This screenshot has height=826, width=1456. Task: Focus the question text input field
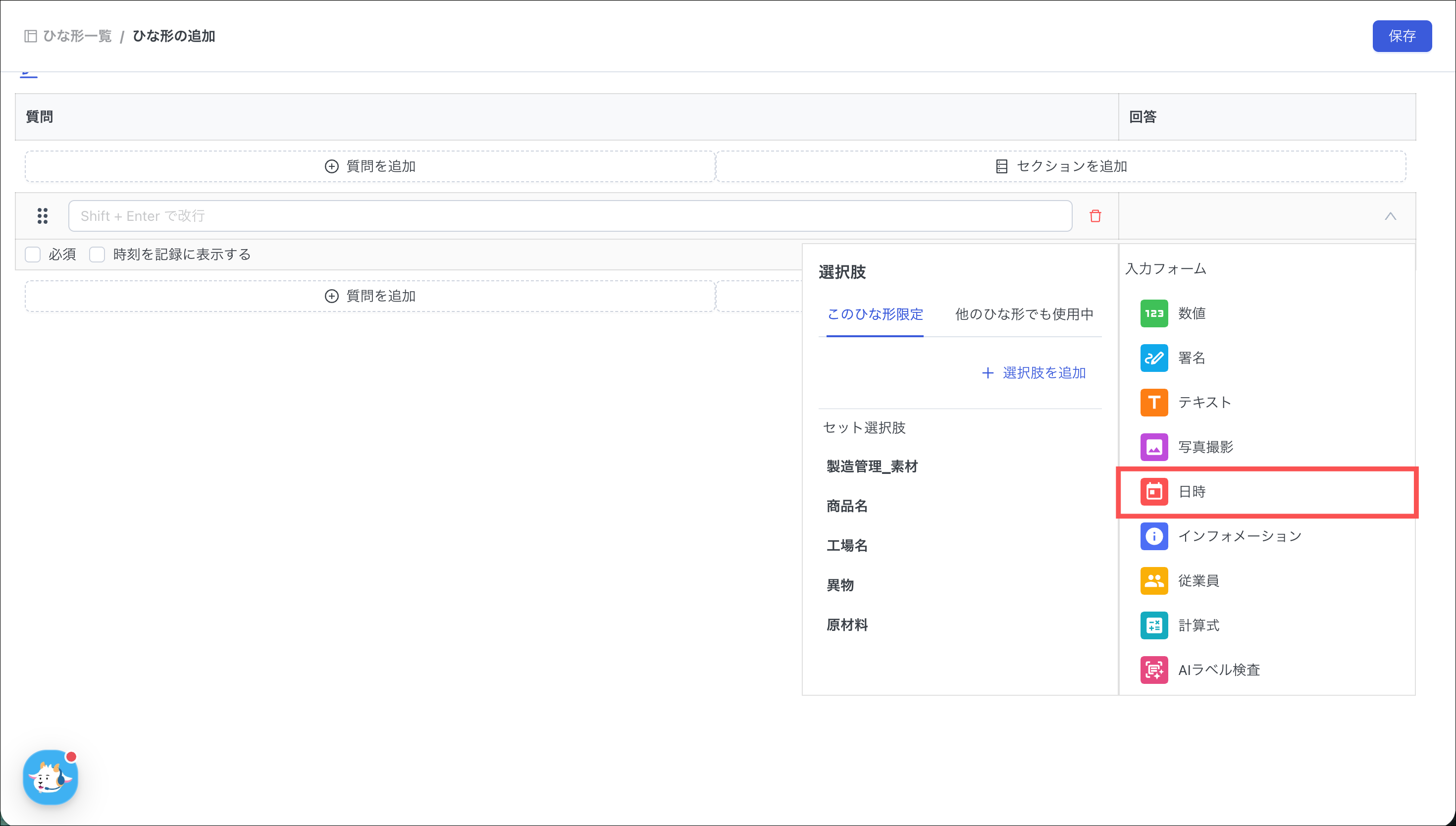click(570, 216)
